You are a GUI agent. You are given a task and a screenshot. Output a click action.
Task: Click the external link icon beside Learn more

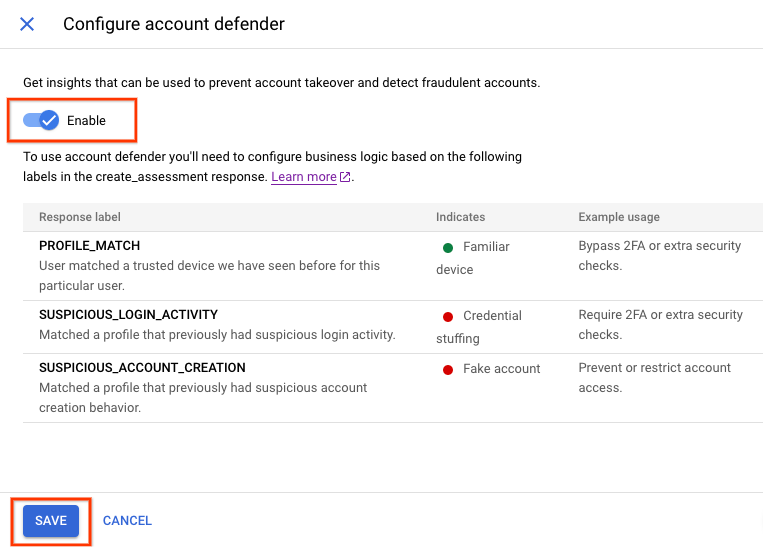(346, 178)
